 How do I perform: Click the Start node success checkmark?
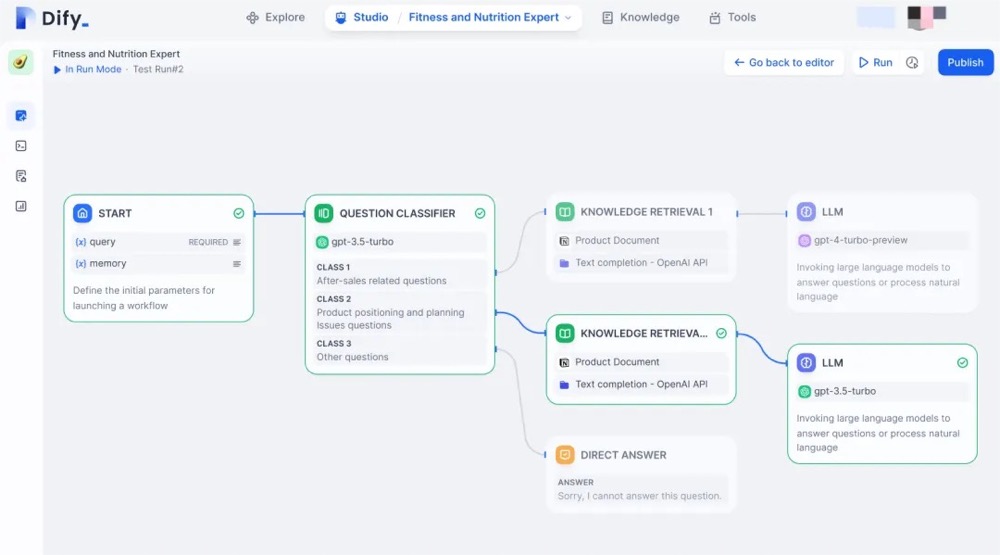[239, 213]
